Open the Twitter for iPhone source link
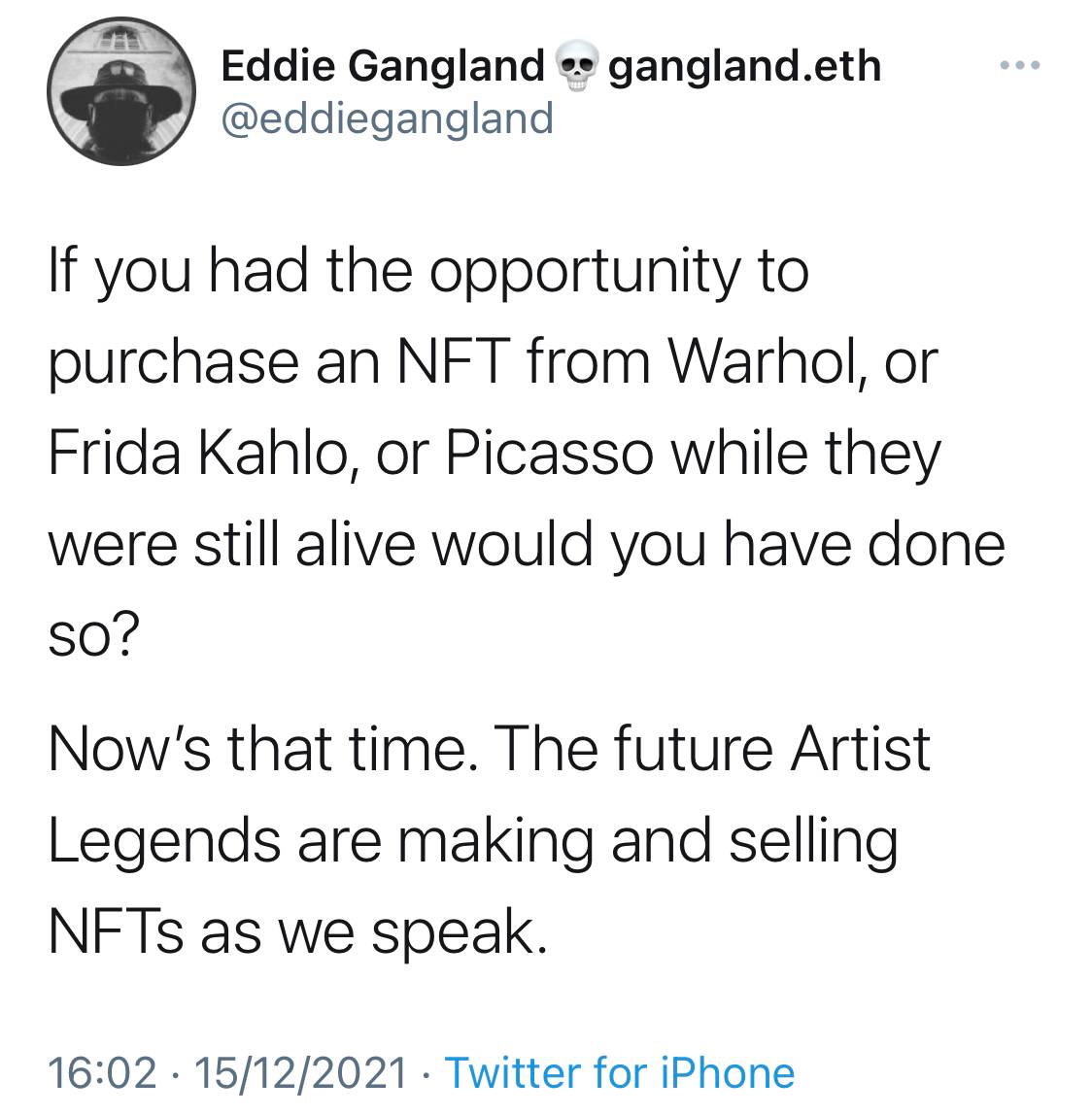This screenshot has height=1115, width=1092. pyautogui.click(x=620, y=1072)
